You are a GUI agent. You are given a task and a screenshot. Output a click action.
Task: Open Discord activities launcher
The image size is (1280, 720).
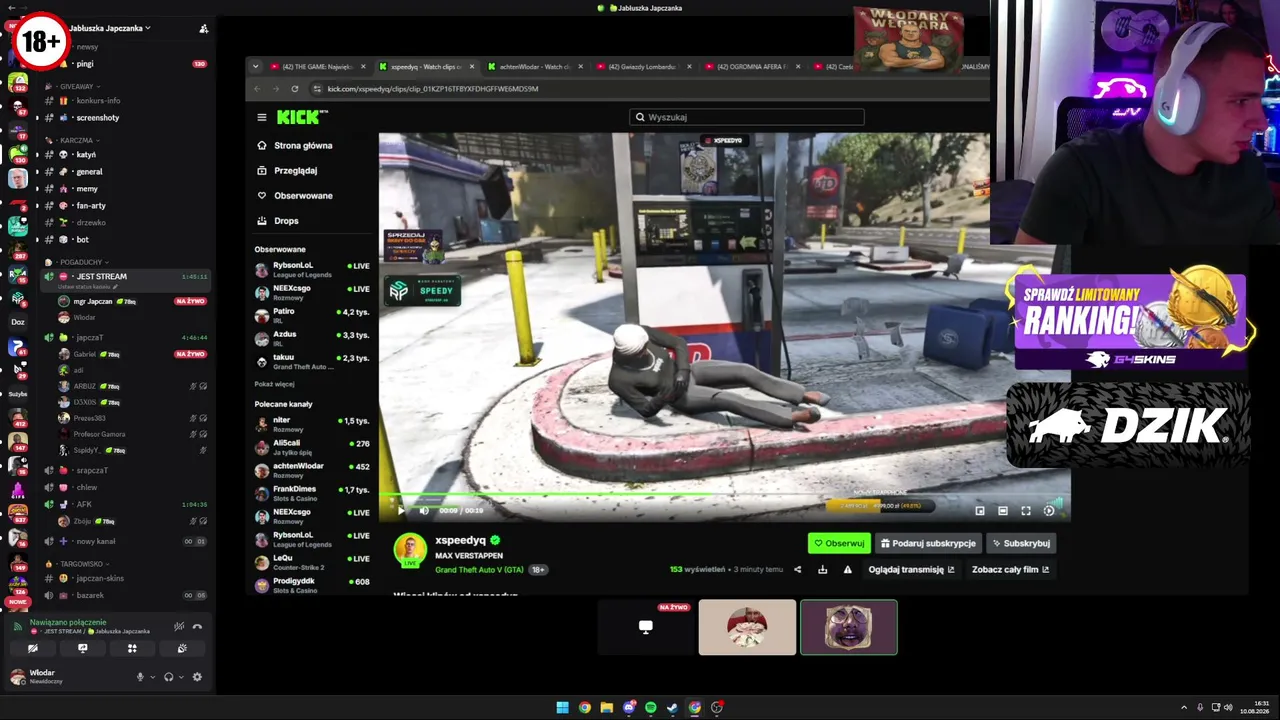pos(132,649)
